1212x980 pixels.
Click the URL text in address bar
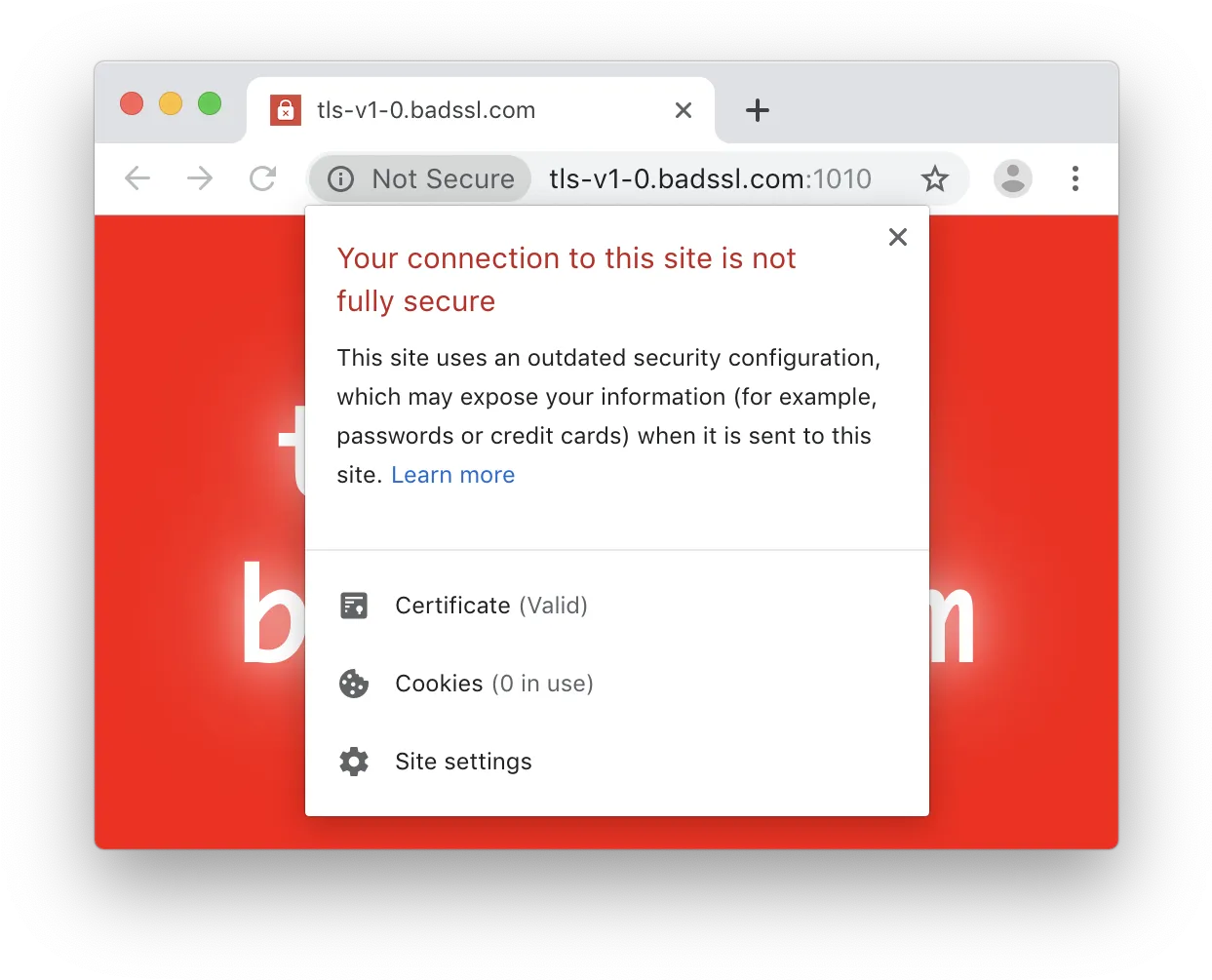click(710, 178)
